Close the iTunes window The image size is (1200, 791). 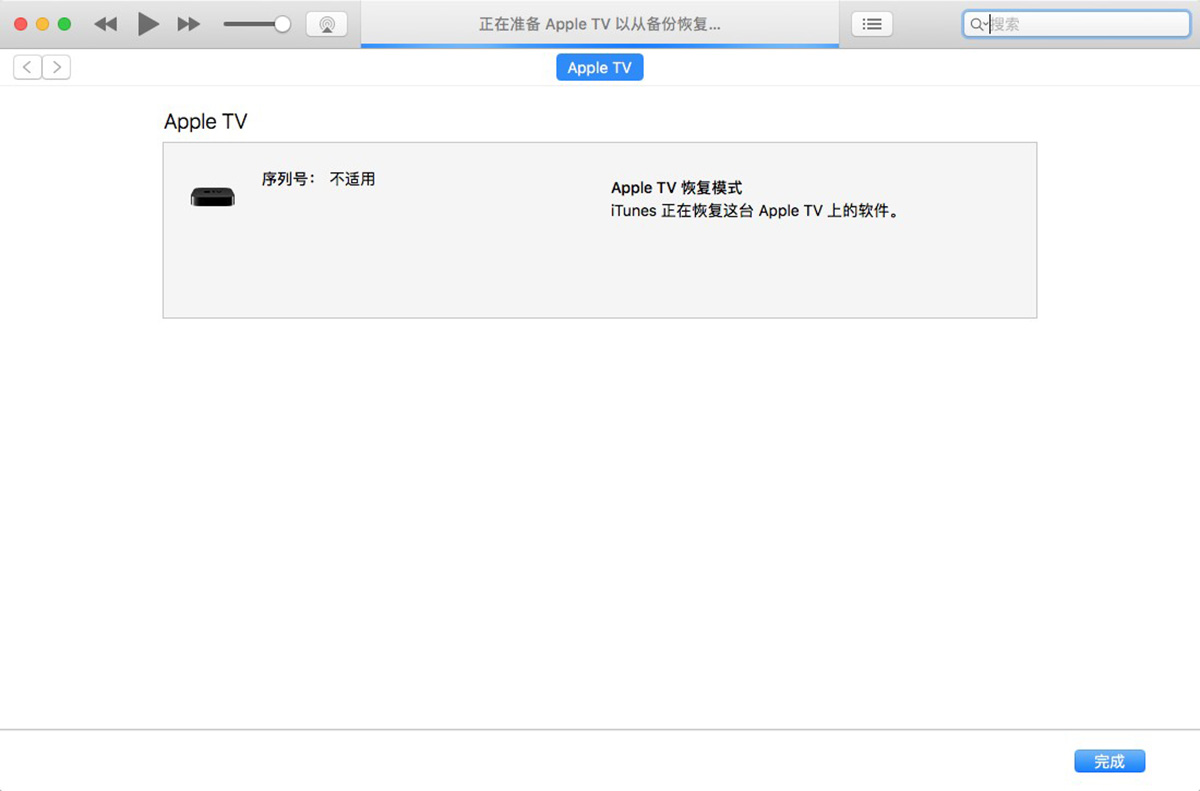(20, 24)
